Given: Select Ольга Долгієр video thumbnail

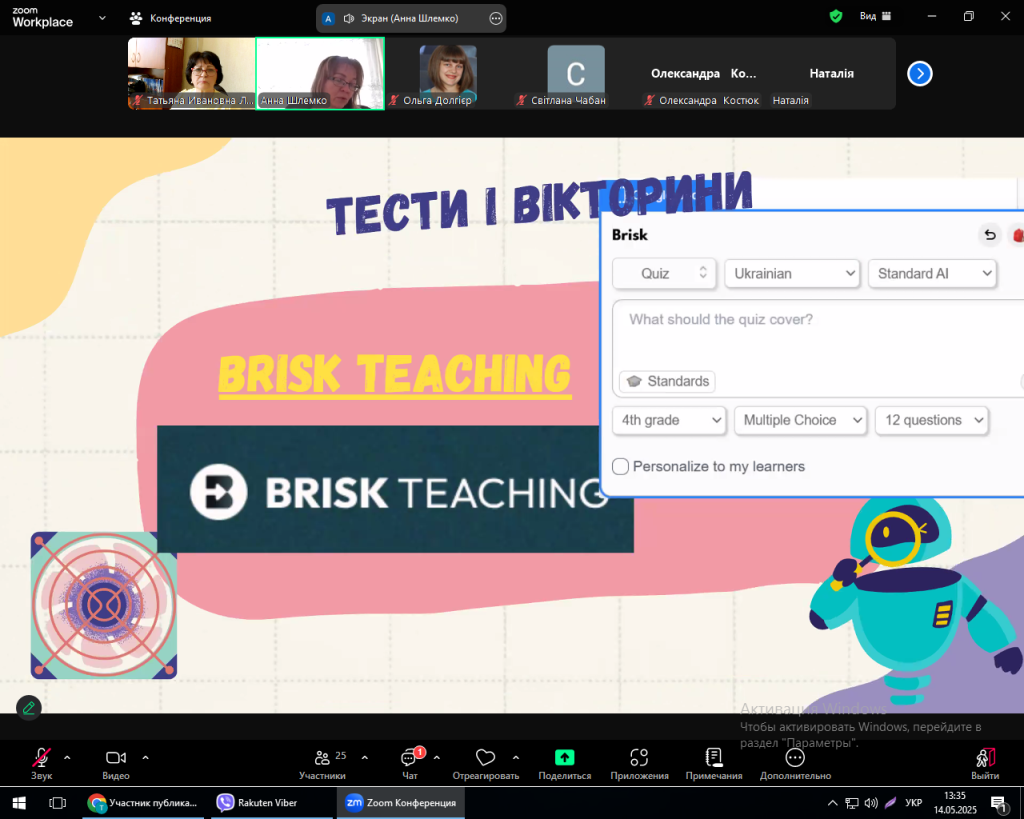Looking at the screenshot, I should (448, 73).
